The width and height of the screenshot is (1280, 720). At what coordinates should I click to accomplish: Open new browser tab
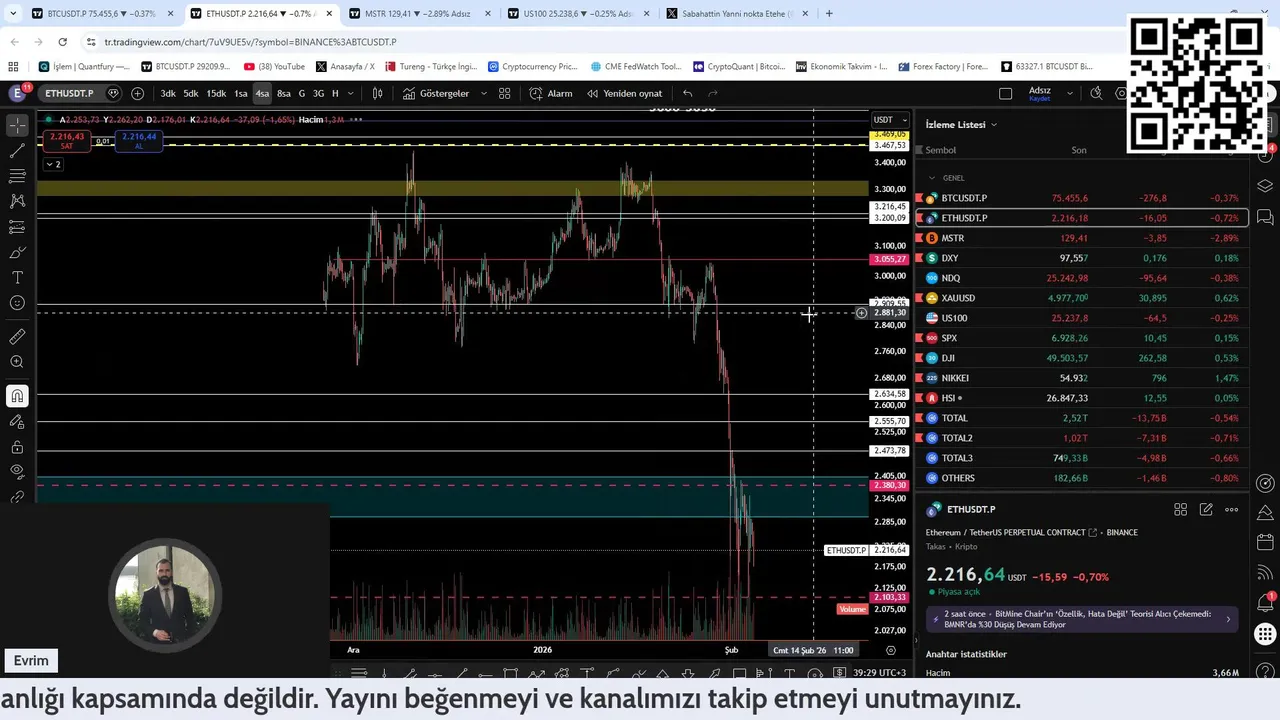829,14
